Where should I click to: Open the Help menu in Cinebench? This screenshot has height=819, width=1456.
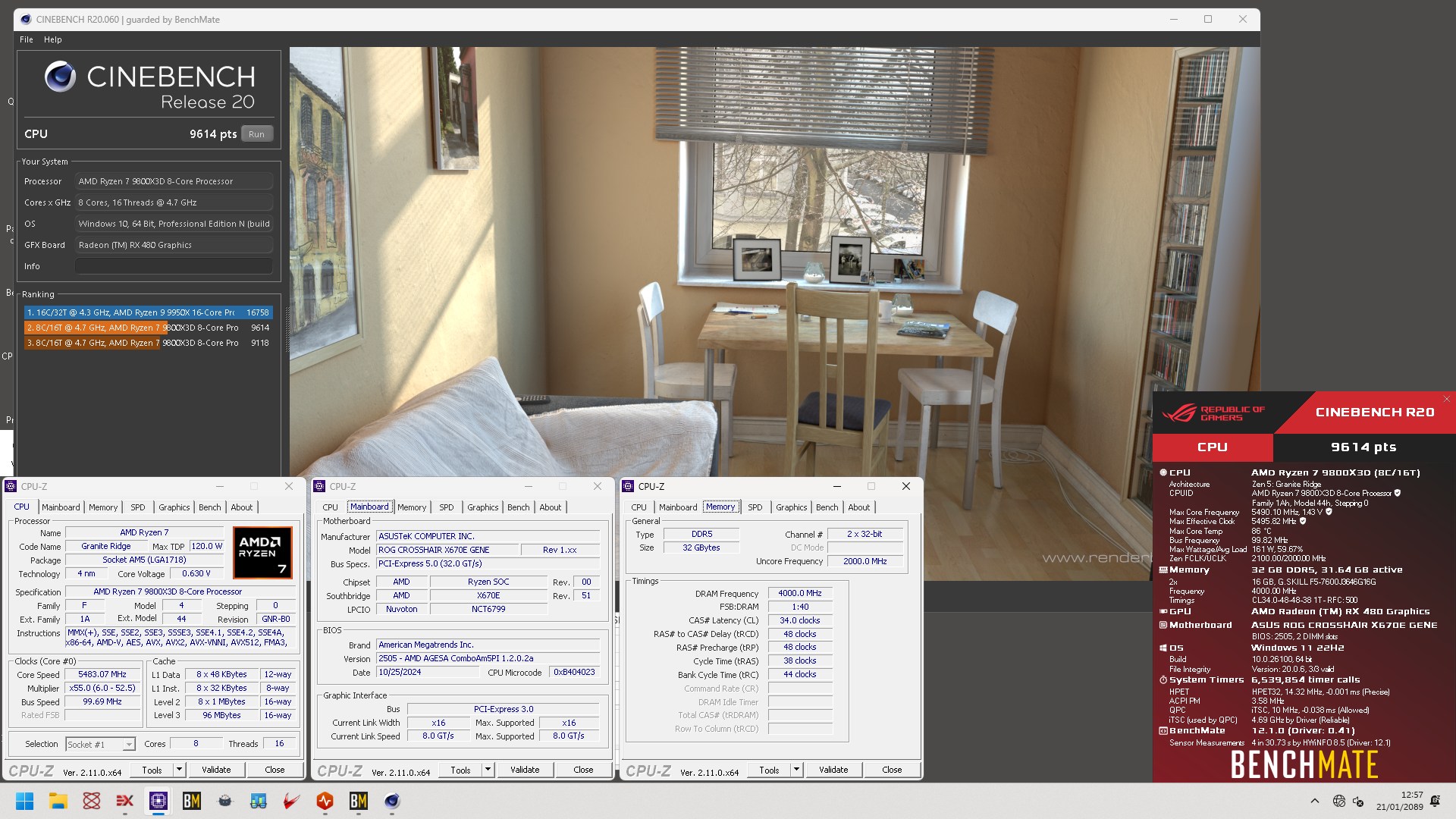coord(53,39)
